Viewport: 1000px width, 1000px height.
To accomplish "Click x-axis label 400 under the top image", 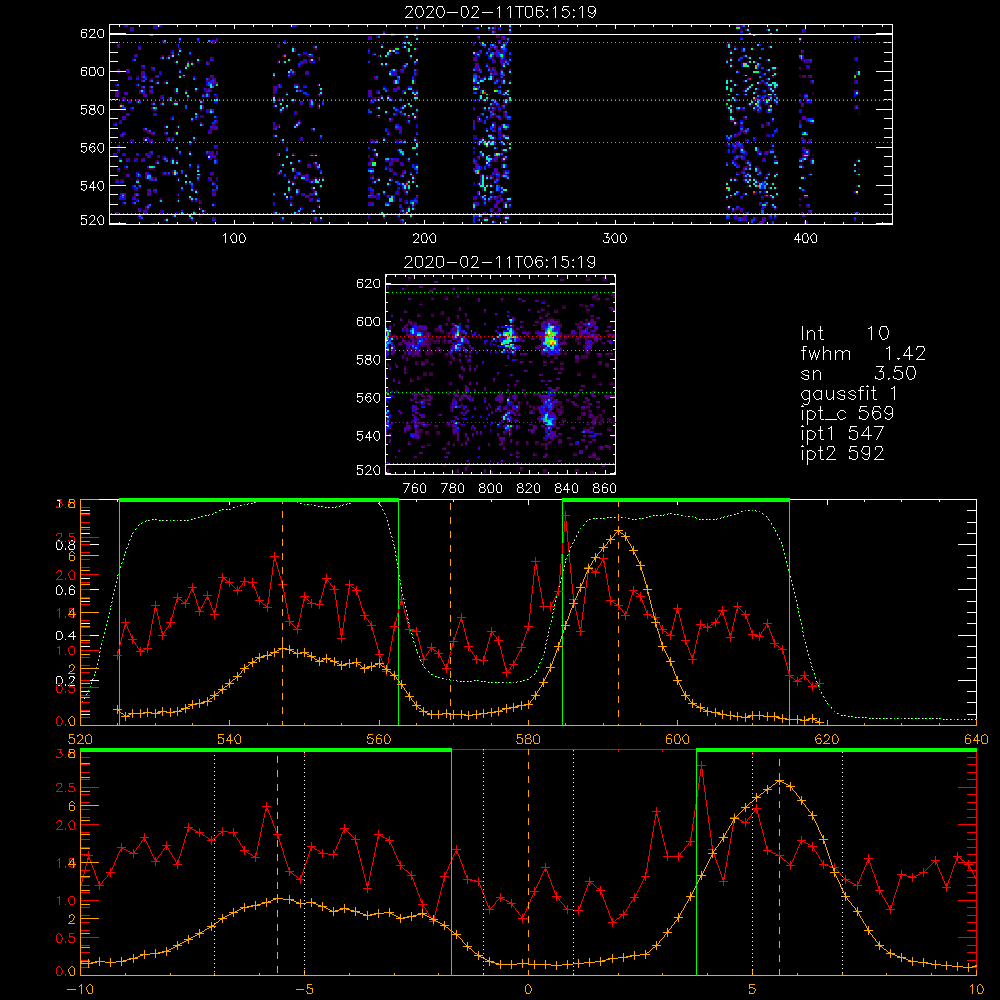I will click(x=805, y=239).
